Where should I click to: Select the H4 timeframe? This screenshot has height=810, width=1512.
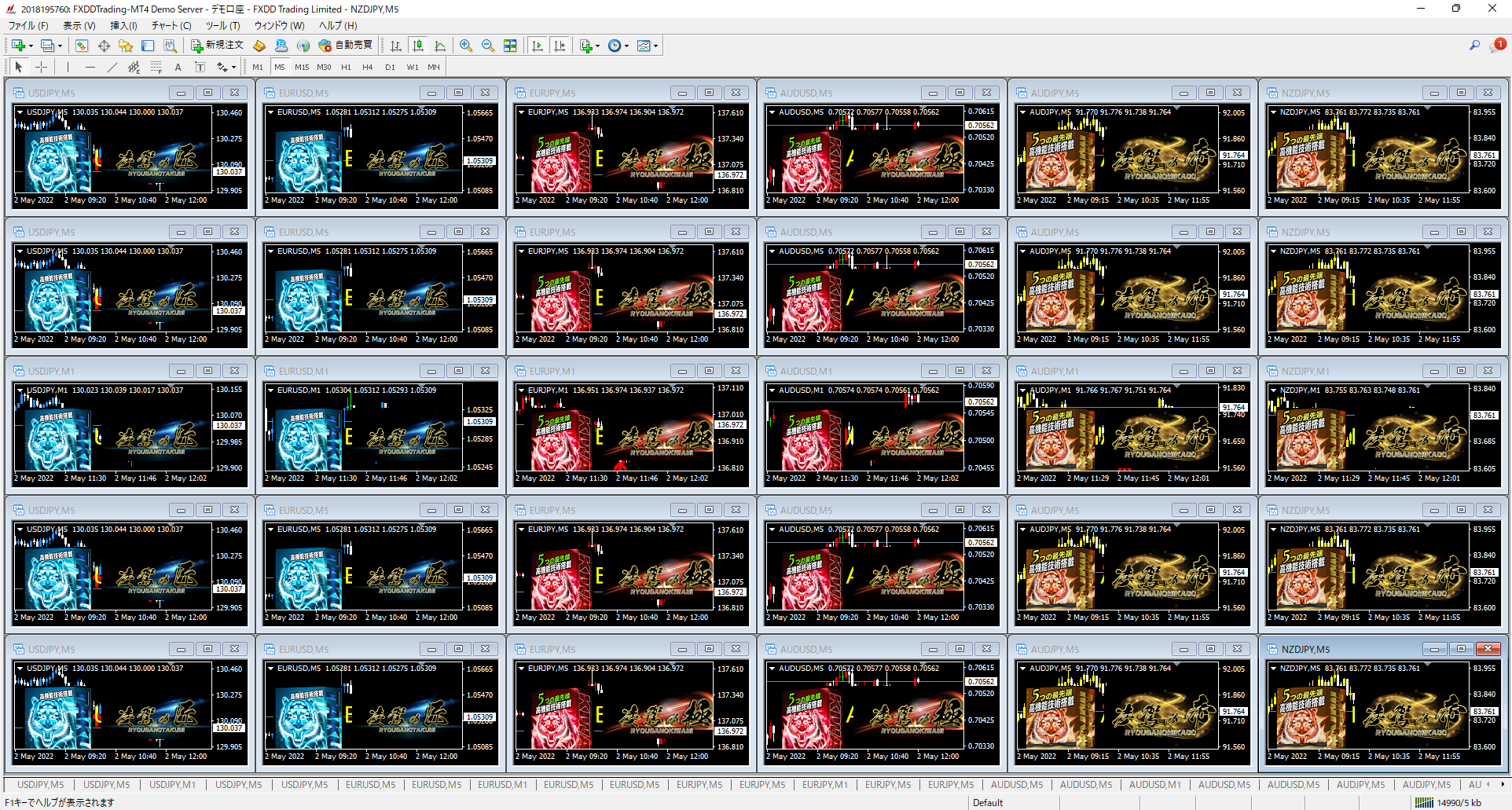pyautogui.click(x=367, y=67)
